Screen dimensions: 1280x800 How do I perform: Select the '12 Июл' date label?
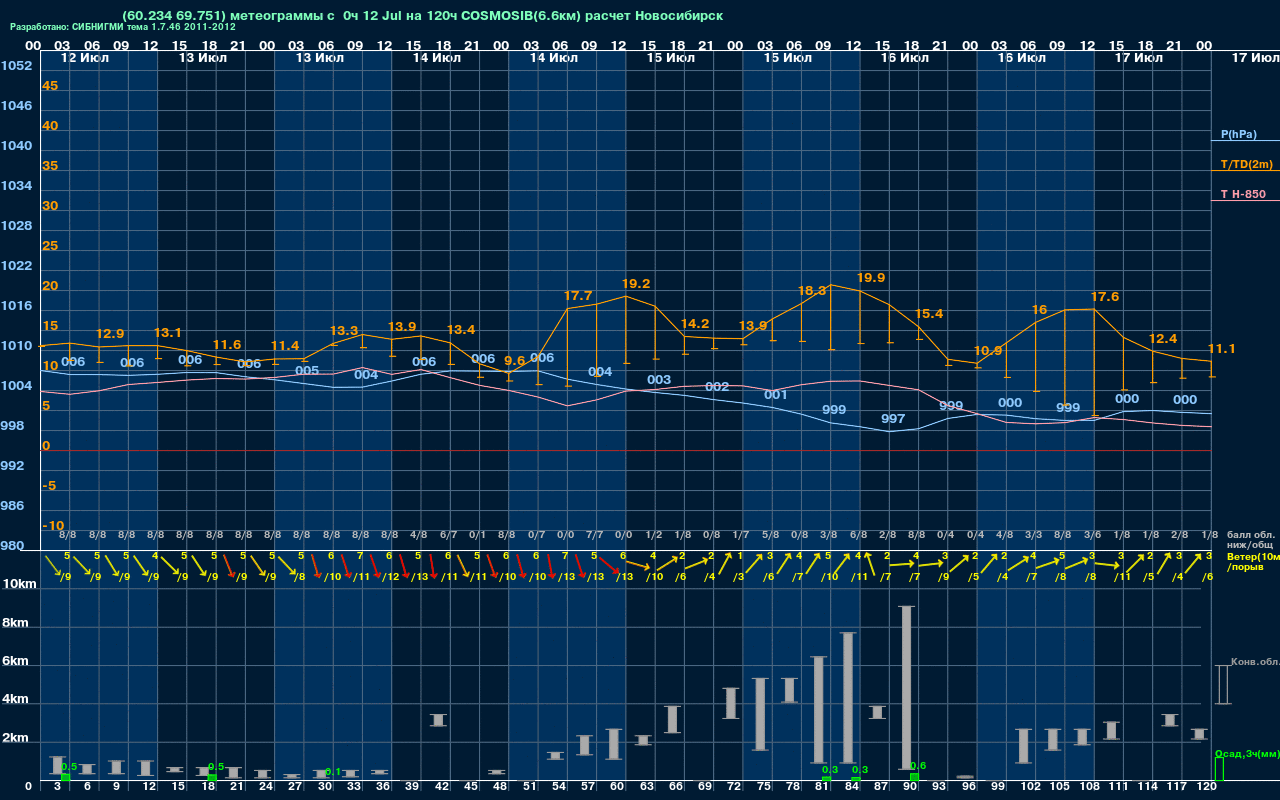tap(86, 58)
